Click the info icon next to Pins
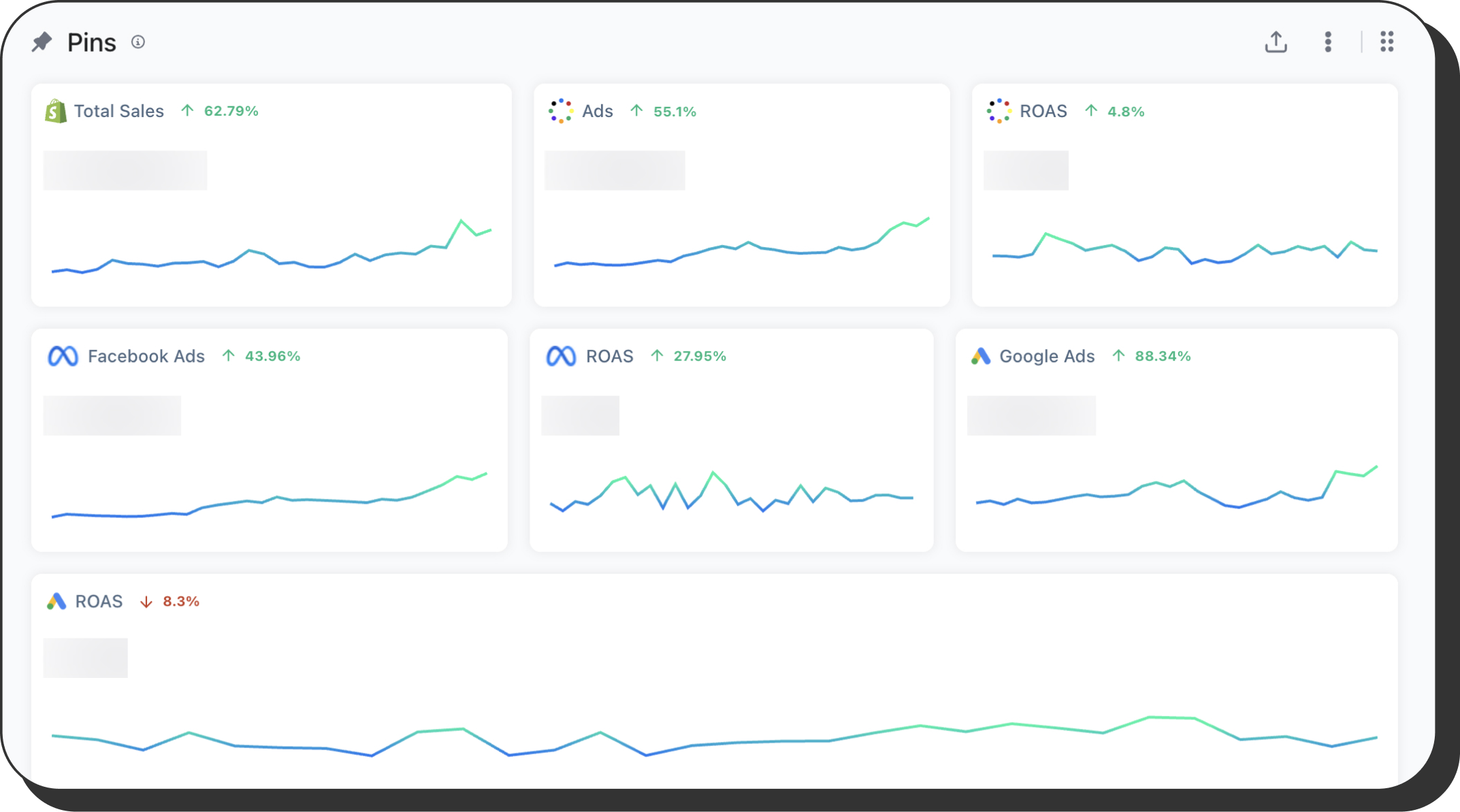Image resolution: width=1460 pixels, height=812 pixels. [x=138, y=42]
